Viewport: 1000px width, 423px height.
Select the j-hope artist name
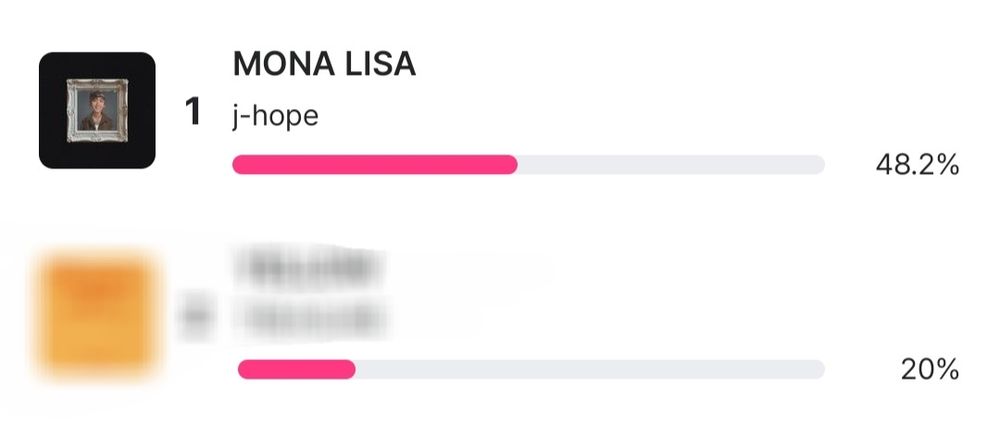coord(276,117)
